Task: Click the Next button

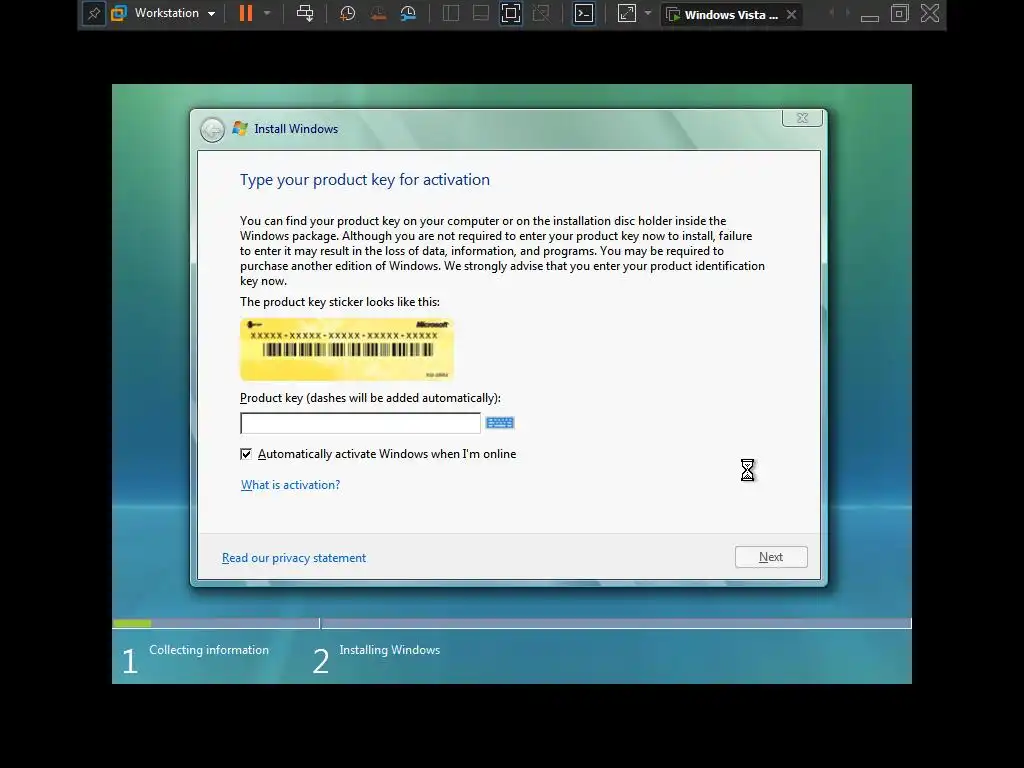Action: click(771, 557)
